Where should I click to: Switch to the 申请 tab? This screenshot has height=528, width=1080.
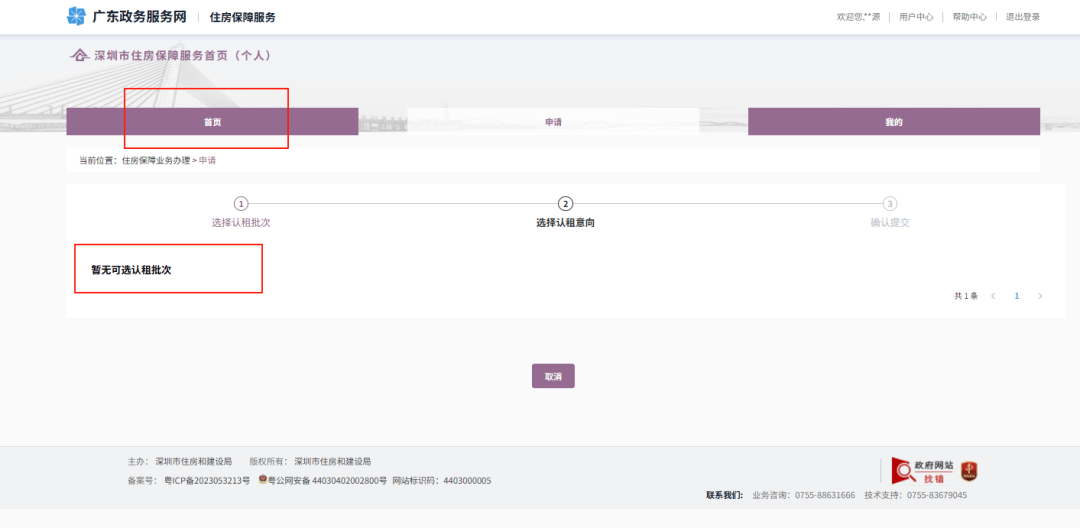coord(553,122)
